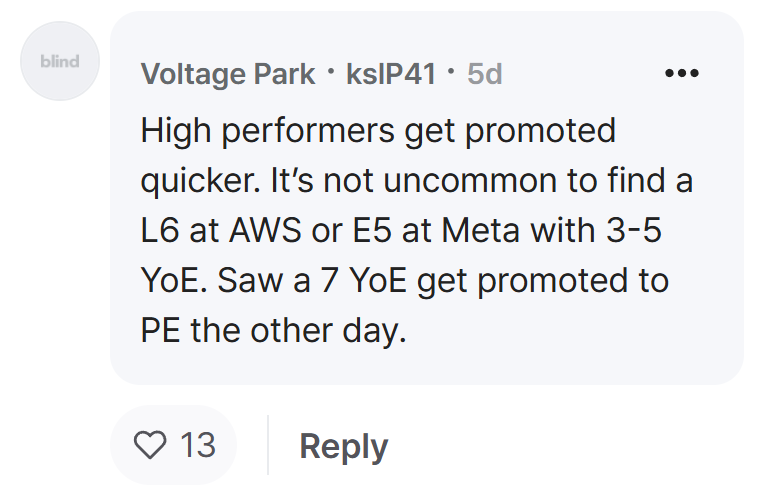Viewport: 765px width, 496px height.
Task: Click the blind avatar logo
Action: [x=60, y=61]
